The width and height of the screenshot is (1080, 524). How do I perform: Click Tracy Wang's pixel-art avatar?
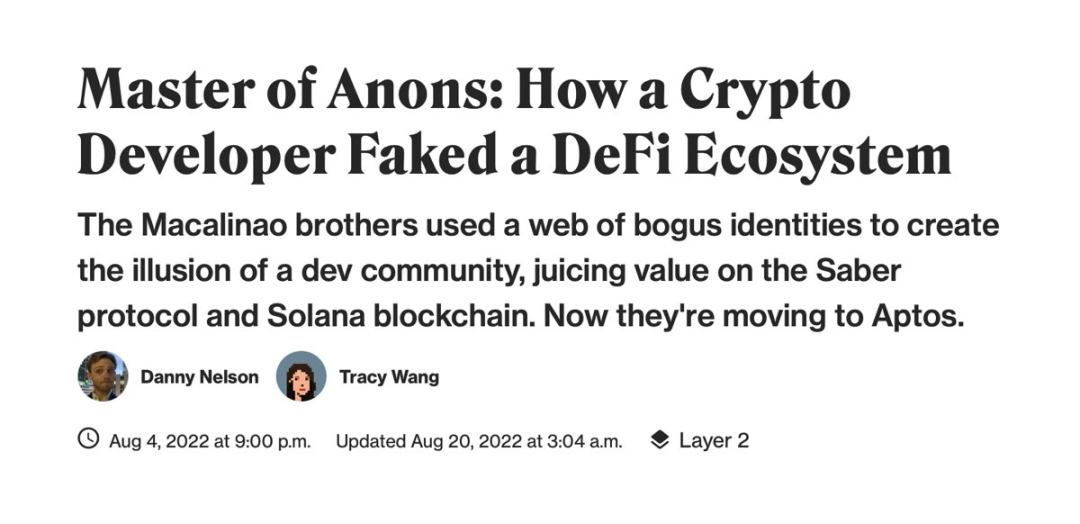[x=301, y=376]
